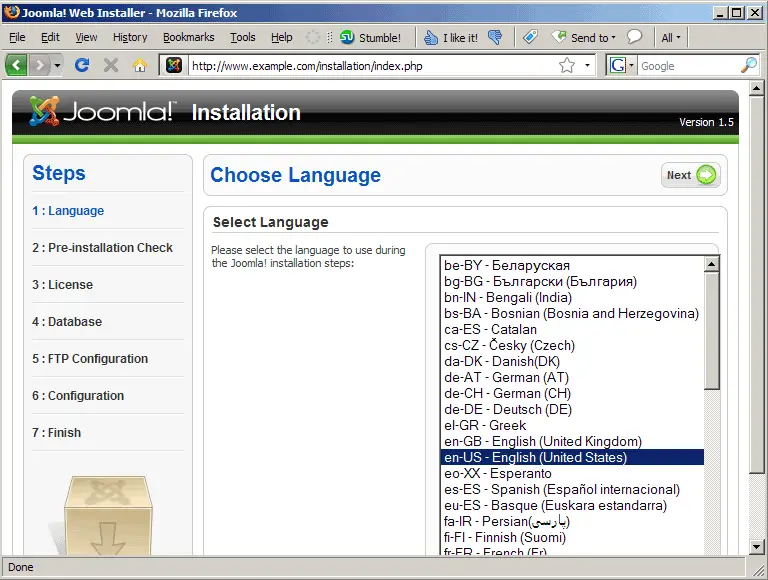Image resolution: width=768 pixels, height=580 pixels.
Task: Click language list scroll up arrow
Action: [711, 265]
